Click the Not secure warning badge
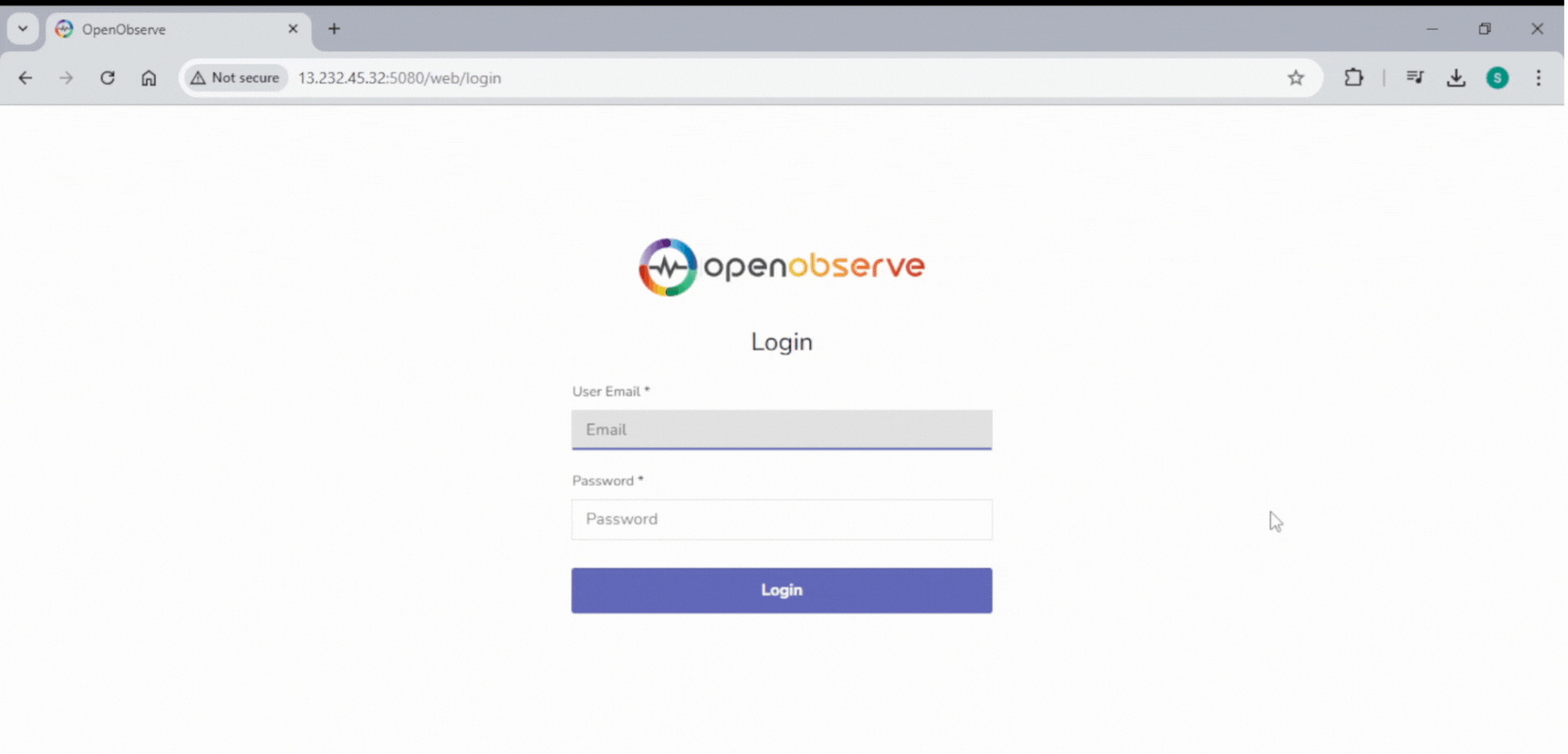1568x754 pixels. pyautogui.click(x=235, y=78)
